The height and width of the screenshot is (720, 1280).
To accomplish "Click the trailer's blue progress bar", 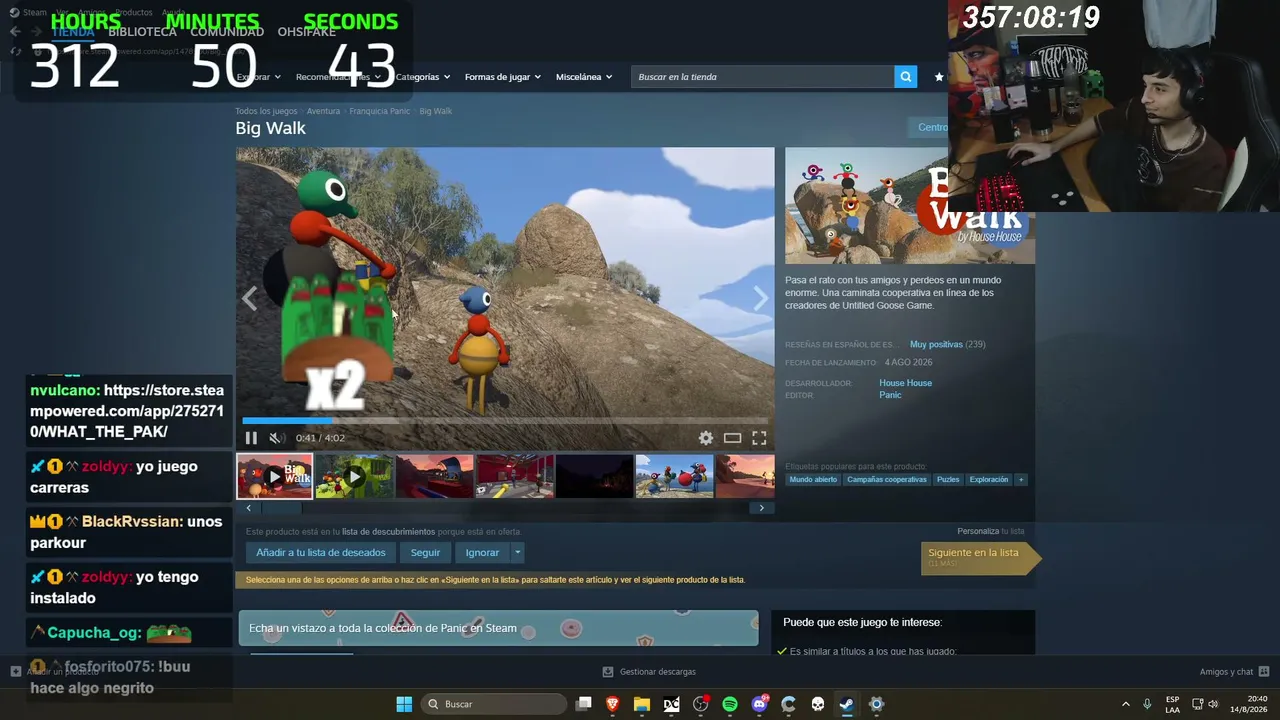I will (286, 421).
